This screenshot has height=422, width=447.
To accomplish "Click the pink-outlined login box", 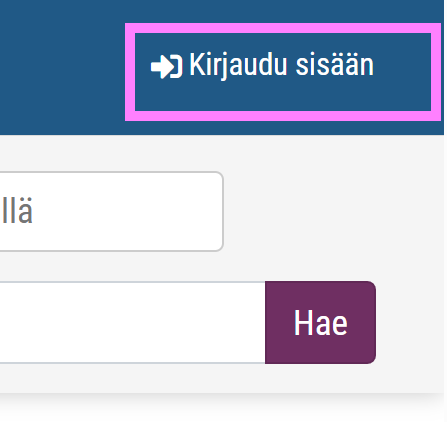I will [x=283, y=72].
